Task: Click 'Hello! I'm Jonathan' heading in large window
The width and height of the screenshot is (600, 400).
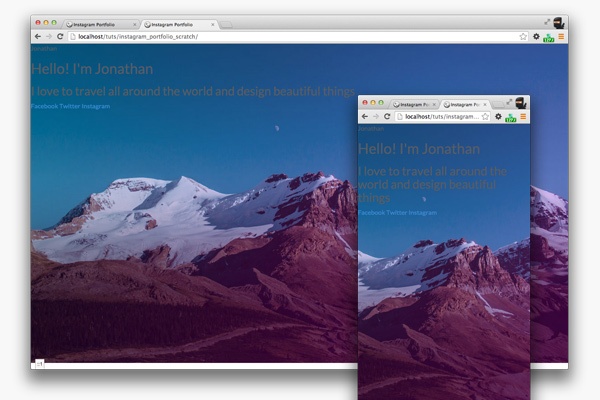Action: [x=92, y=69]
